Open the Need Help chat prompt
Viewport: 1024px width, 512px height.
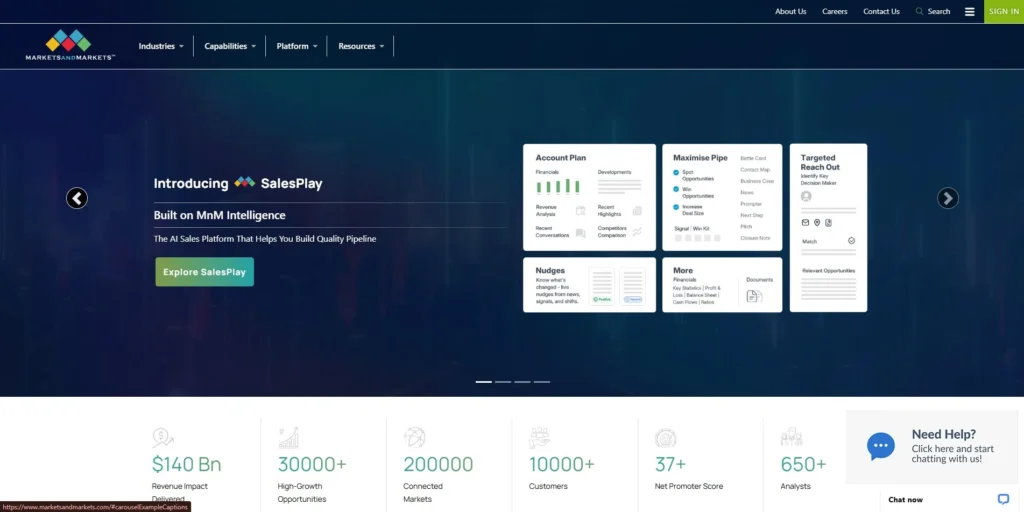coord(932,447)
